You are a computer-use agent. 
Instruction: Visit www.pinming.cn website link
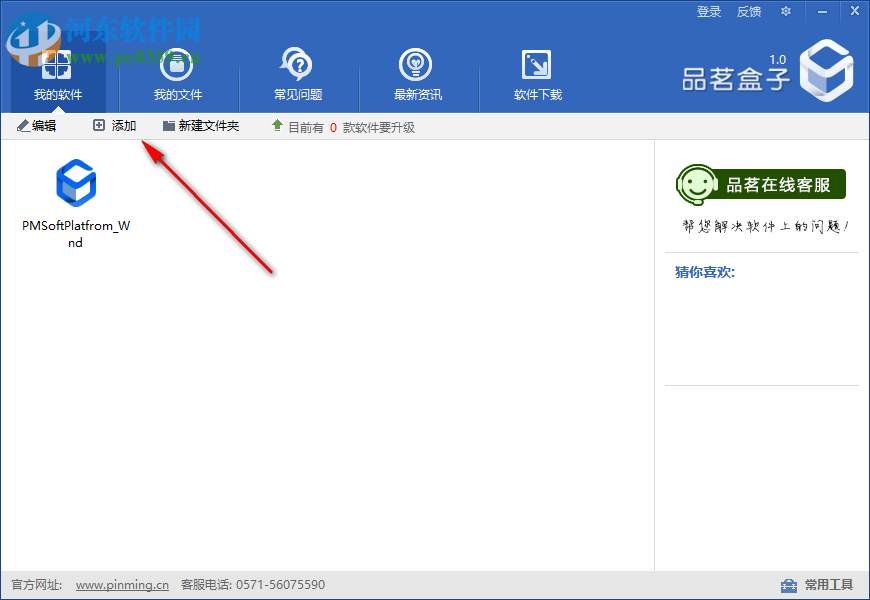point(121,585)
